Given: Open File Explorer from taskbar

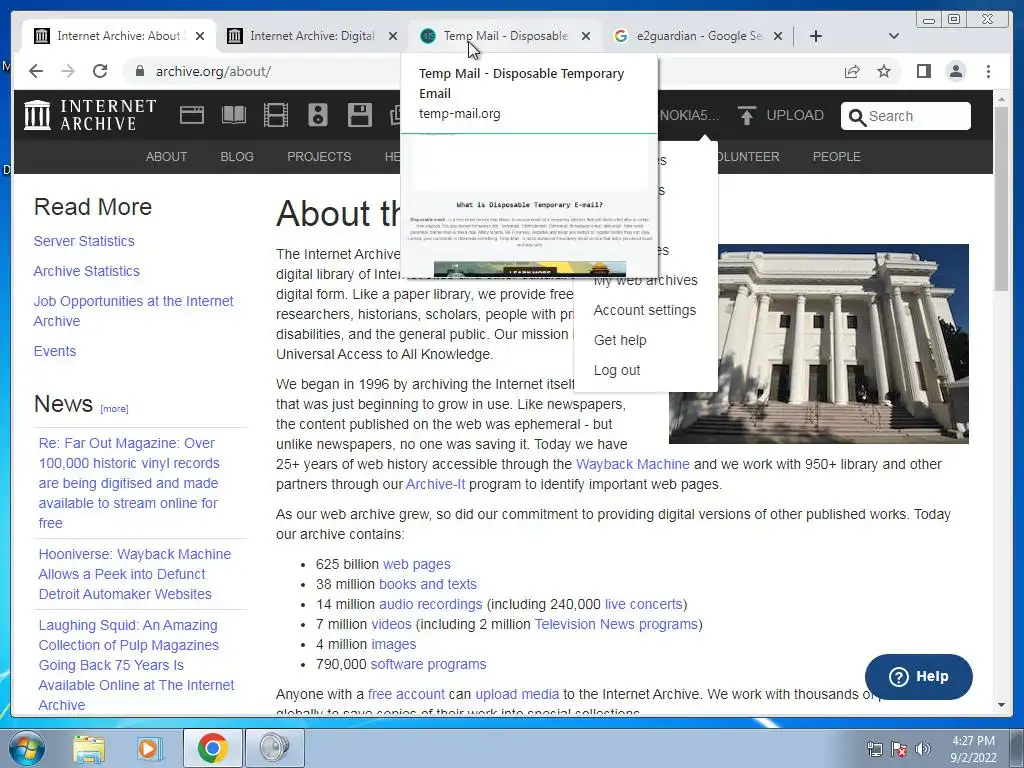Looking at the screenshot, I should point(89,748).
